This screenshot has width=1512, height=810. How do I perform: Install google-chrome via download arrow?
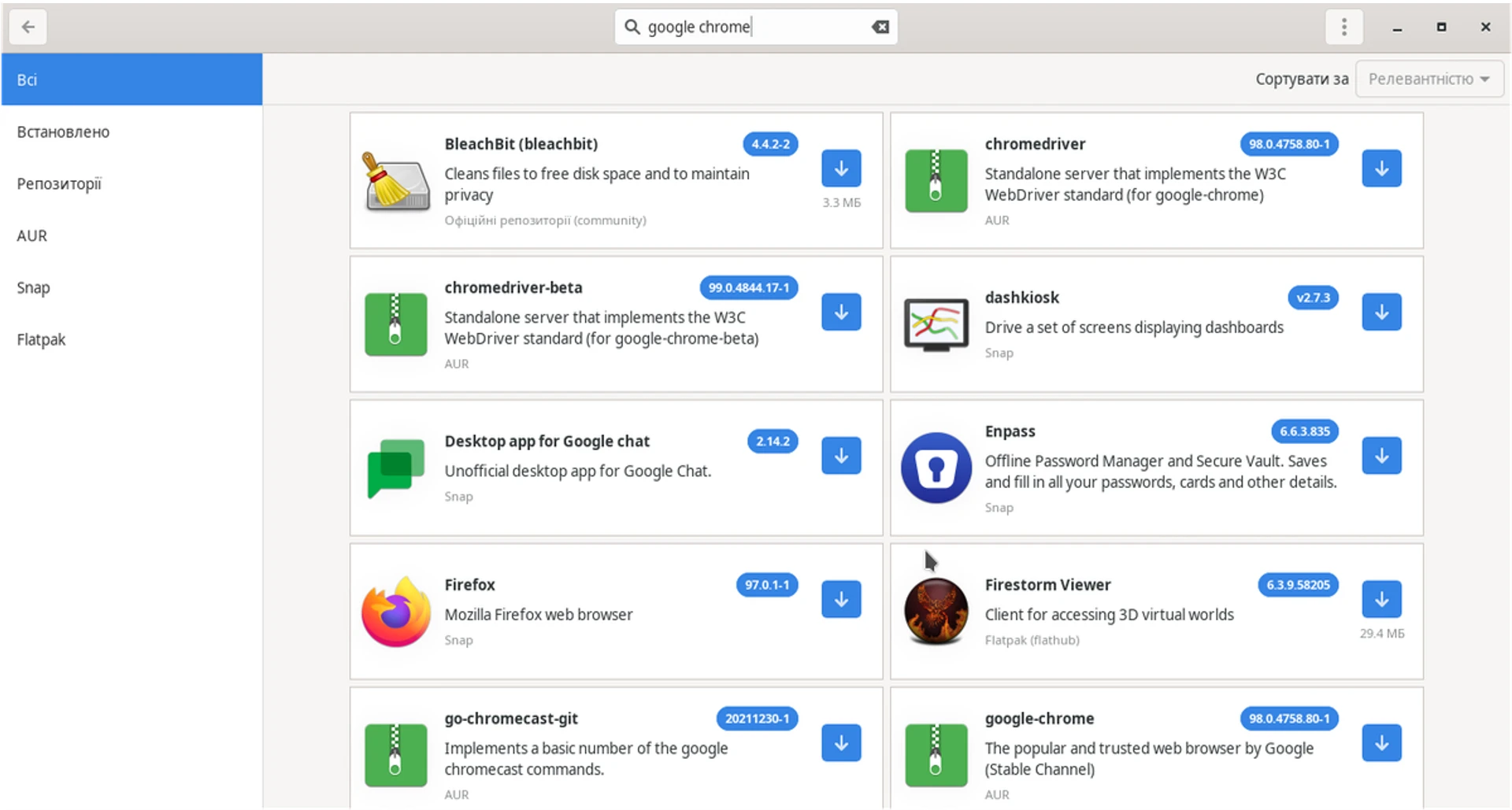1381,743
